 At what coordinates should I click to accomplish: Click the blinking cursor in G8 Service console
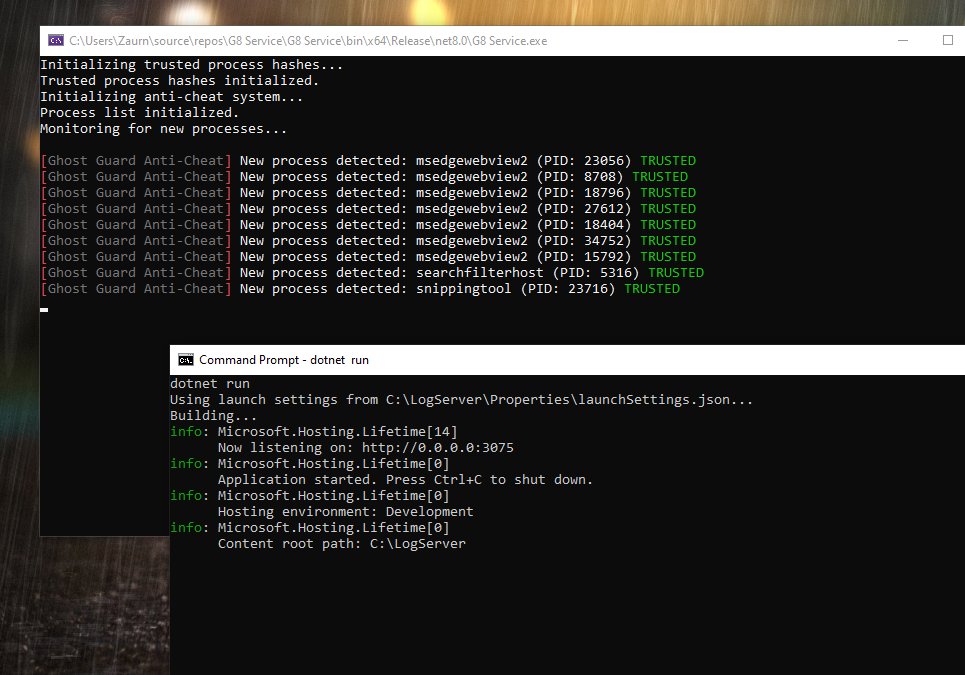(x=43, y=310)
